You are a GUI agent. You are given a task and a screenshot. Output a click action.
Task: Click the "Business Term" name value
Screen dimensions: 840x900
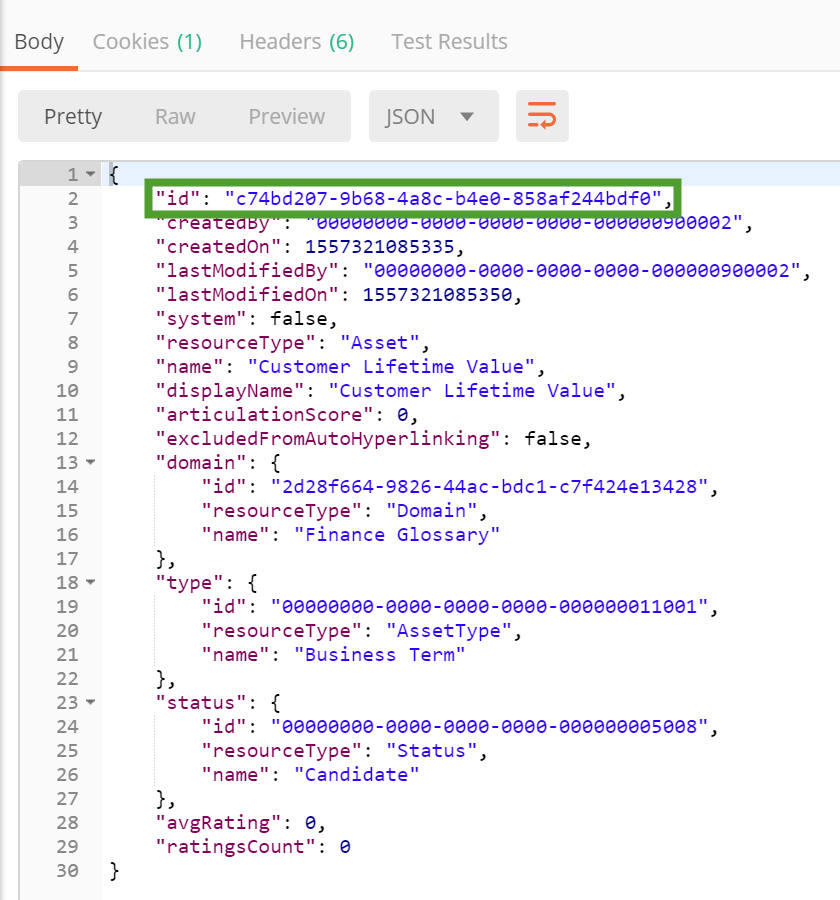coord(380,655)
